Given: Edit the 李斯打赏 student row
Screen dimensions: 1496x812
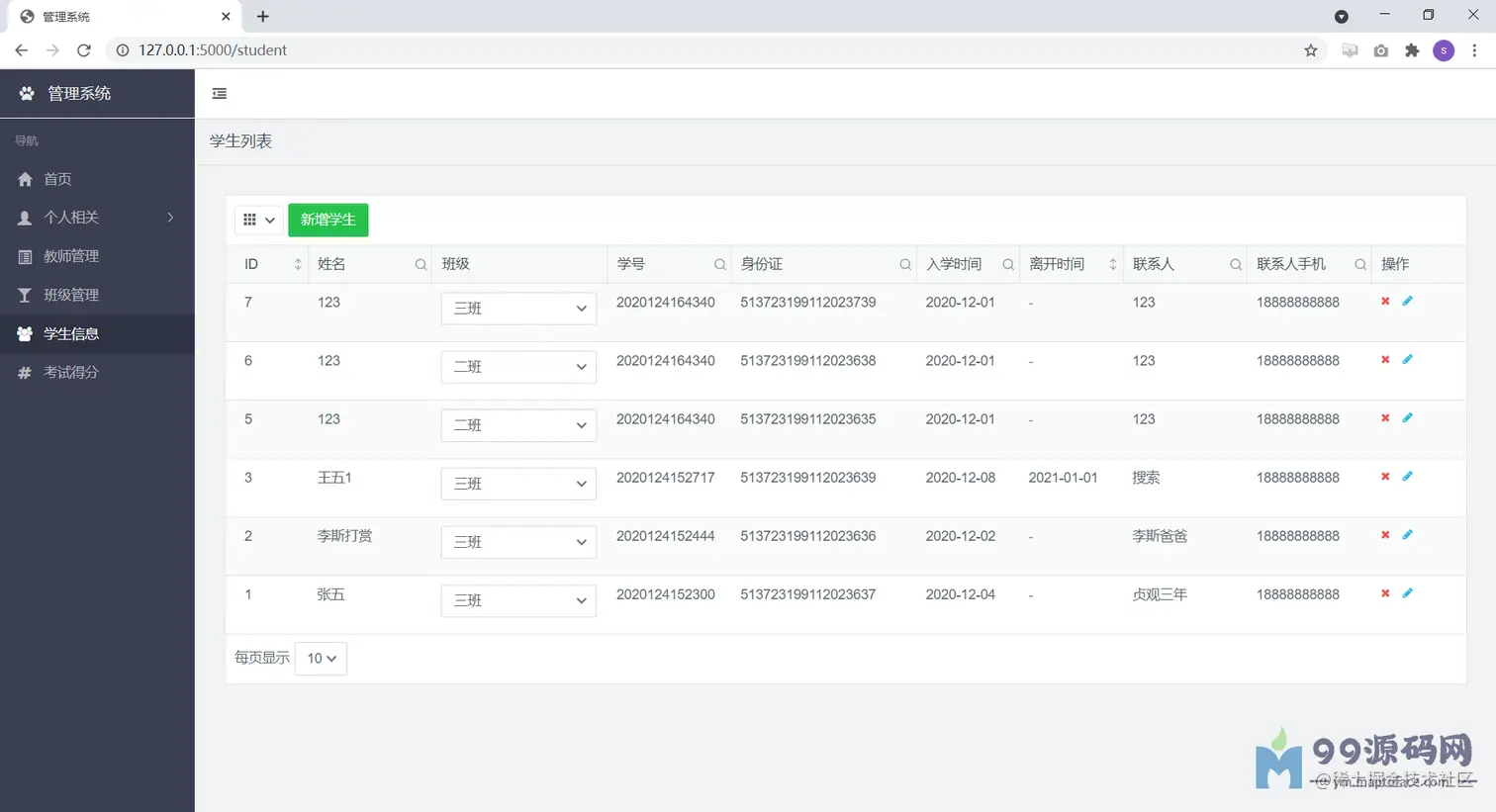Looking at the screenshot, I should point(1407,534).
